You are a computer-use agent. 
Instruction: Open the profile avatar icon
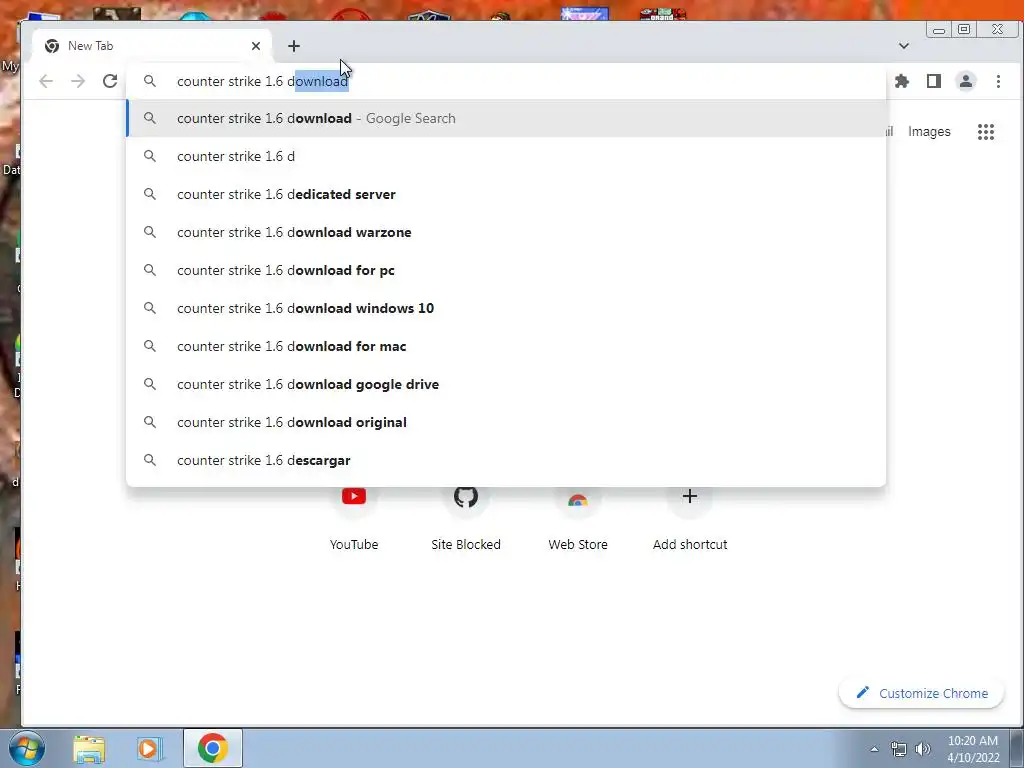click(966, 81)
